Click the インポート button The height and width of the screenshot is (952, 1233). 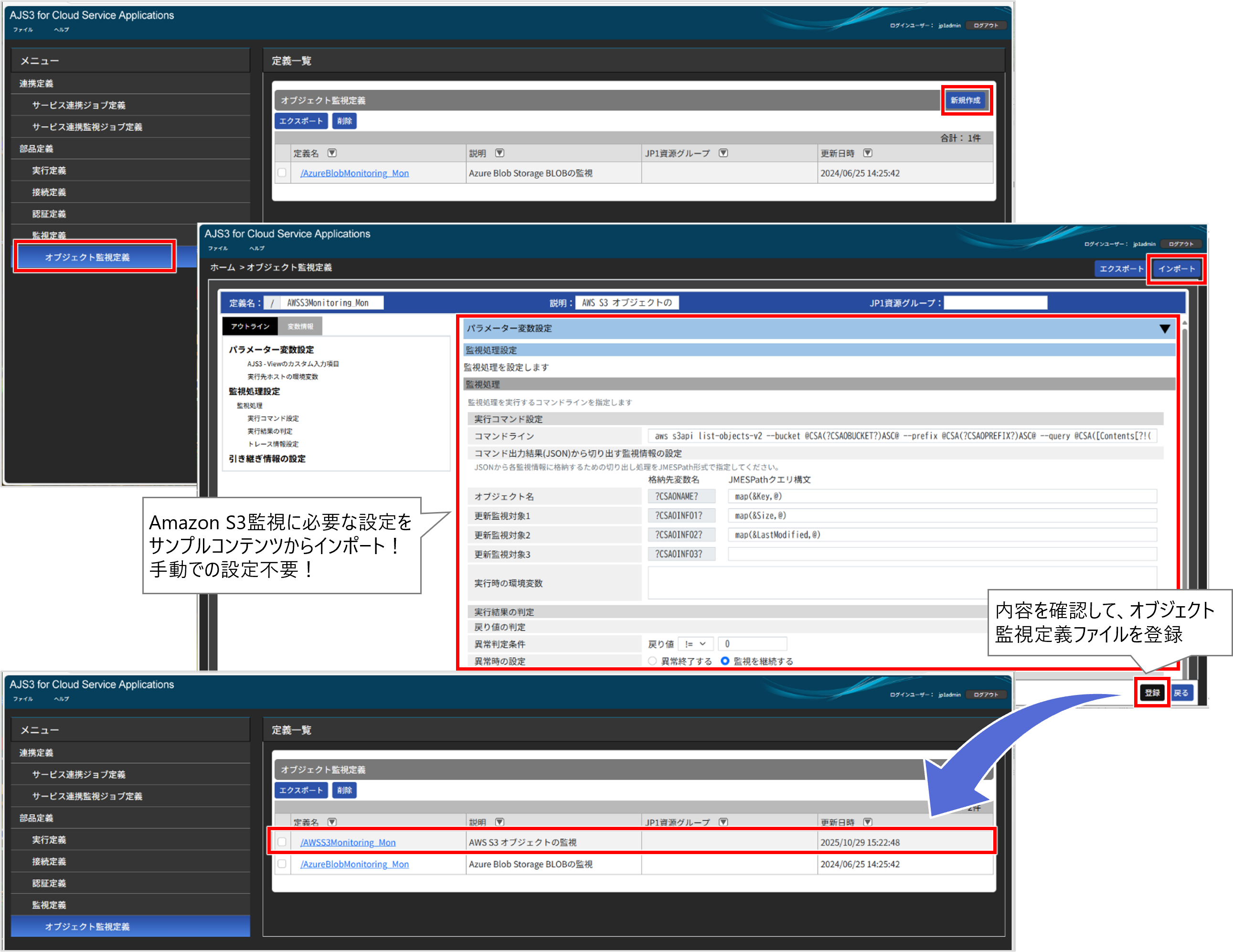1176,269
